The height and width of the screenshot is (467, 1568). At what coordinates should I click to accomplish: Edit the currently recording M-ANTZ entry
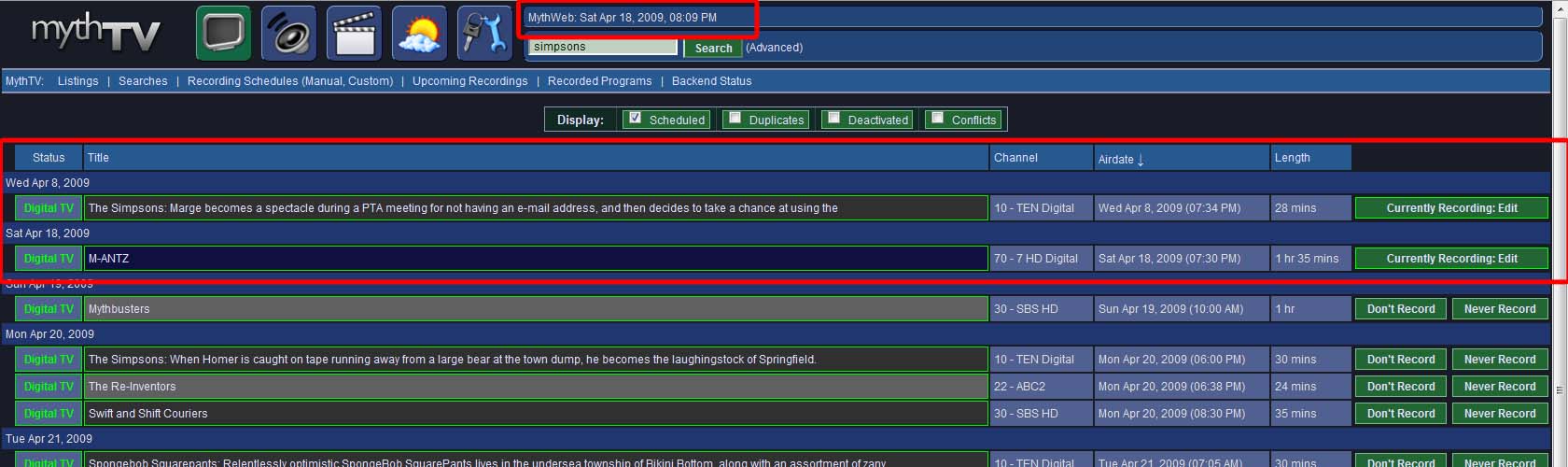click(x=1451, y=259)
